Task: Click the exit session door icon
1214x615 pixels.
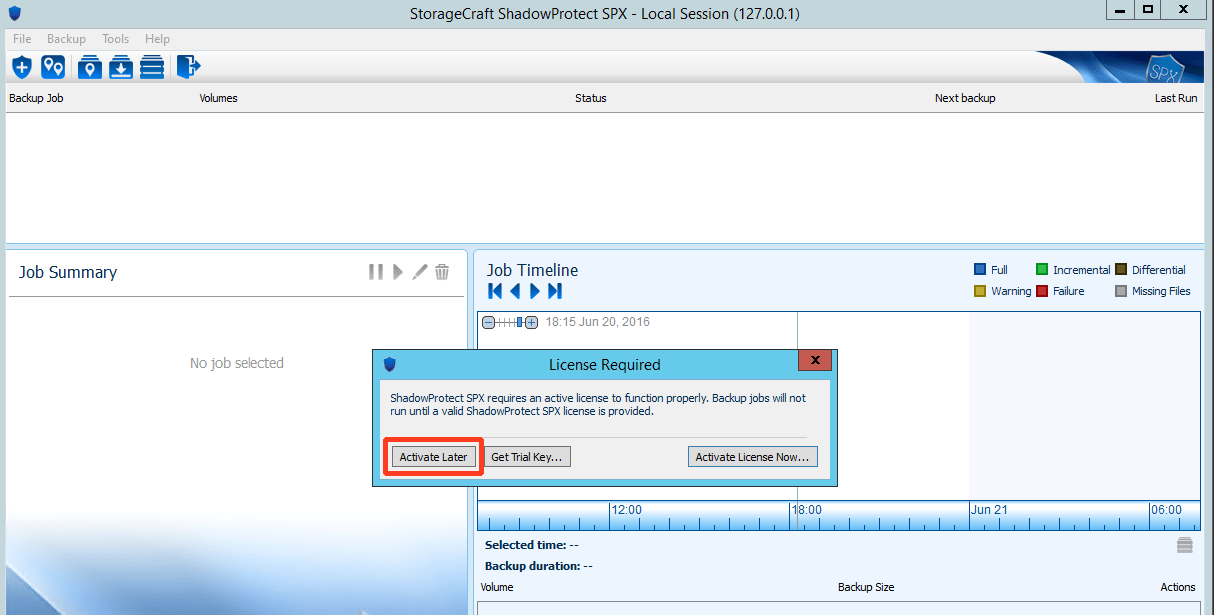Action: 187,67
